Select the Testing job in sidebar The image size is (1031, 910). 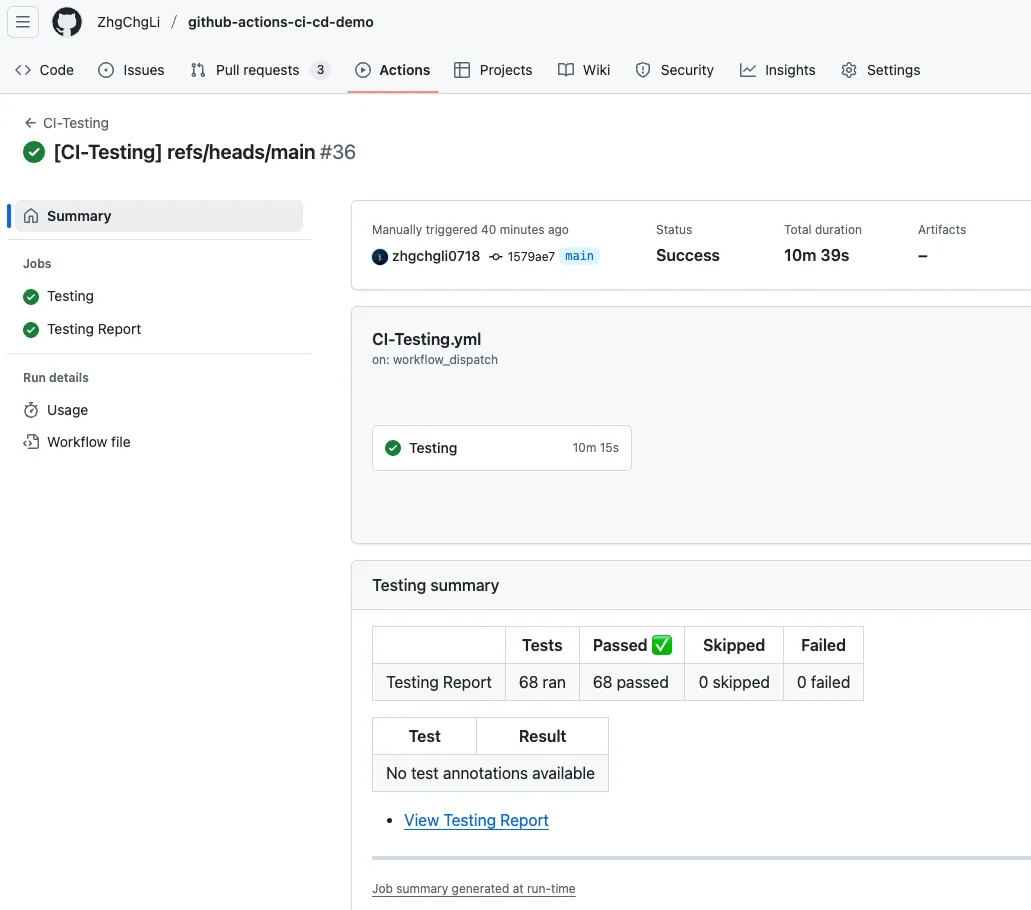[x=70, y=296]
